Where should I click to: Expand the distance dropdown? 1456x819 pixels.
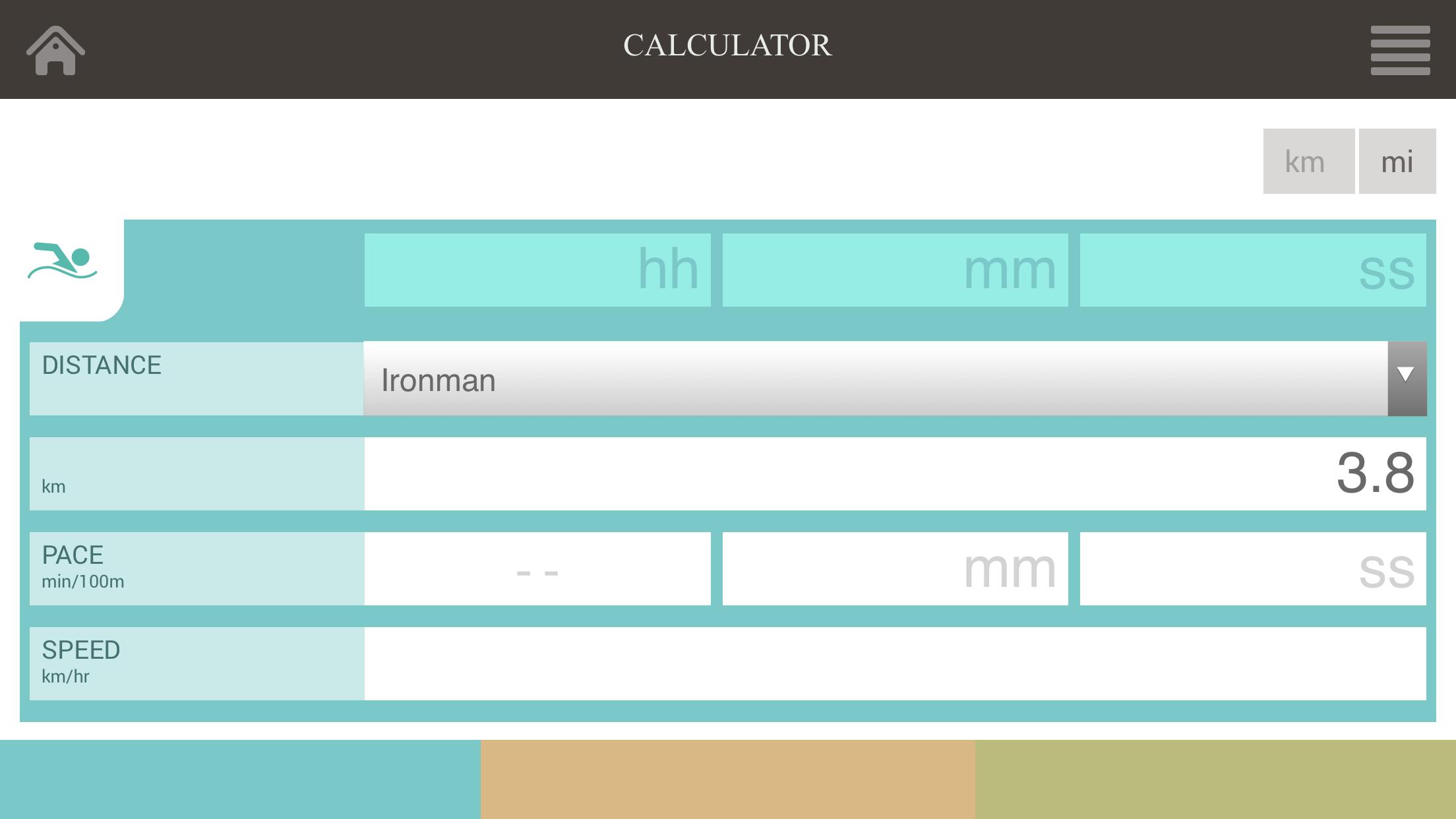pos(1406,378)
